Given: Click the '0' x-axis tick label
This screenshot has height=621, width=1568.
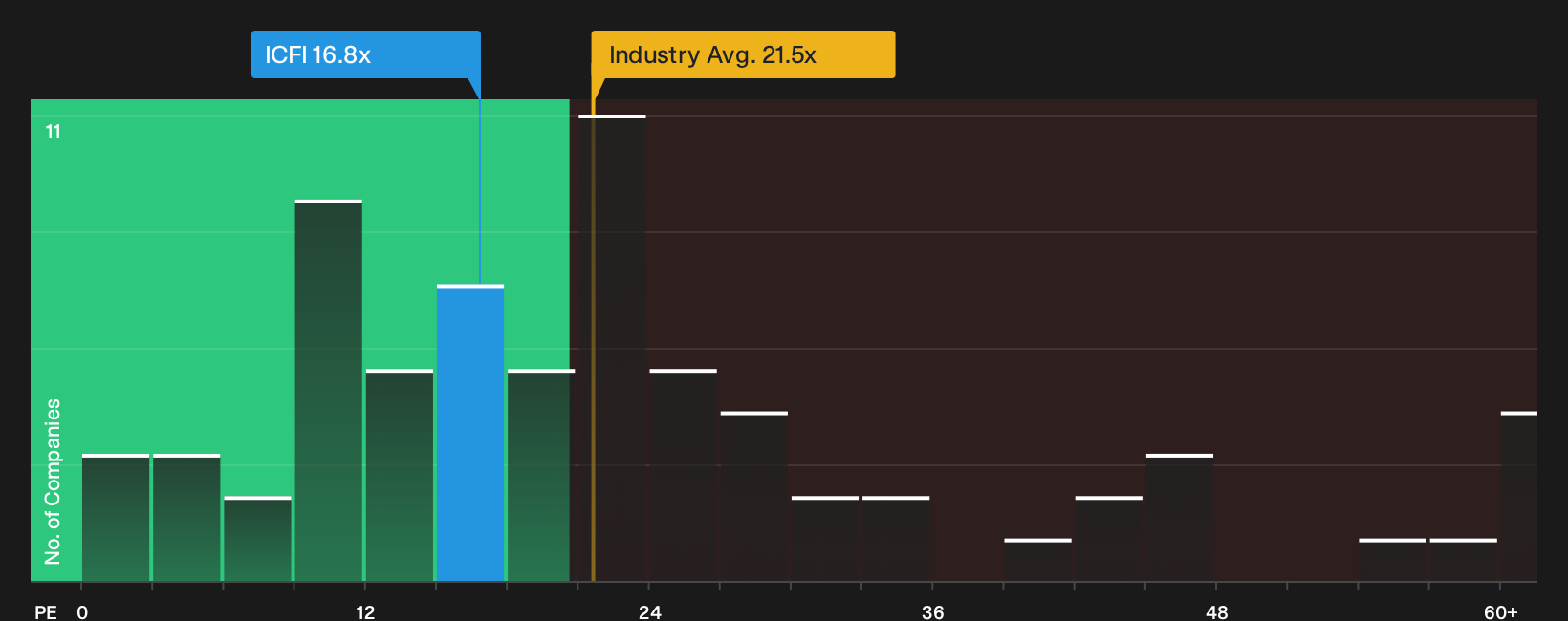Looking at the screenshot, I should [82, 611].
